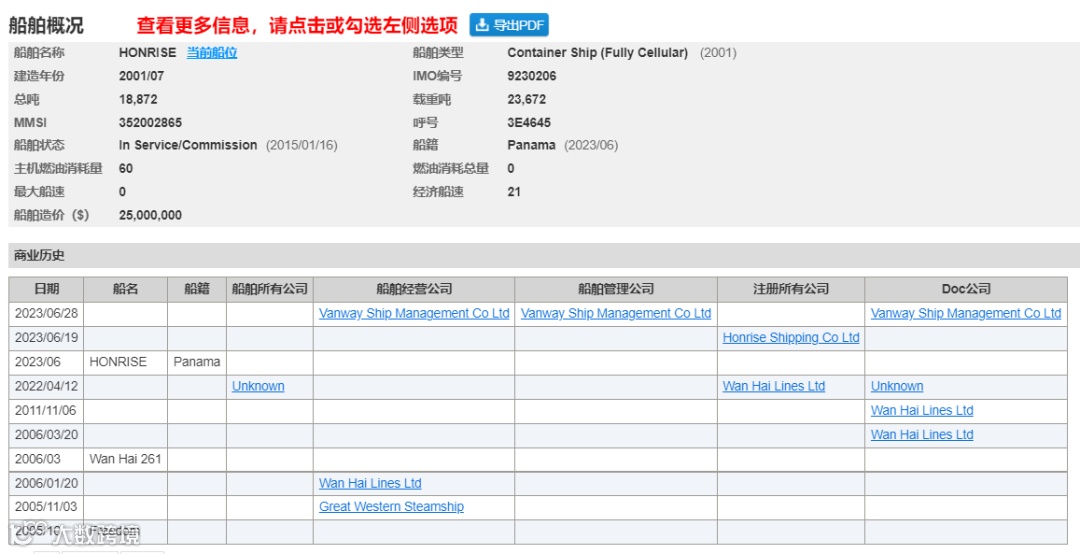Click the 船舶管理公司 column header

tap(616, 289)
